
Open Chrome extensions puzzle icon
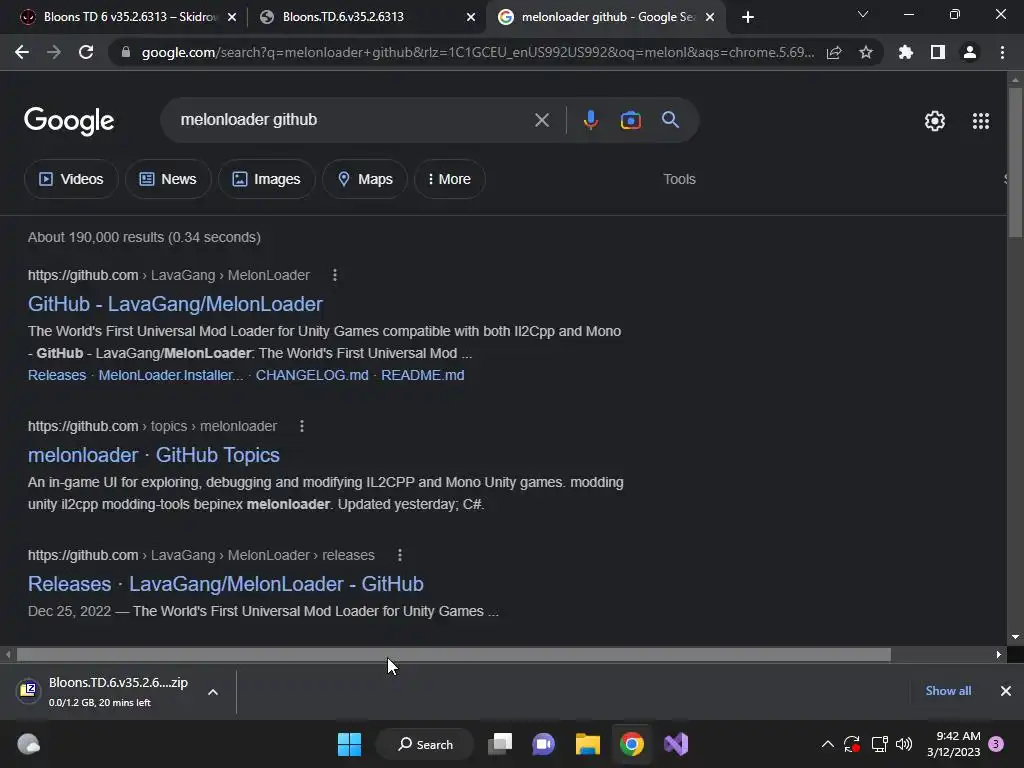905,52
